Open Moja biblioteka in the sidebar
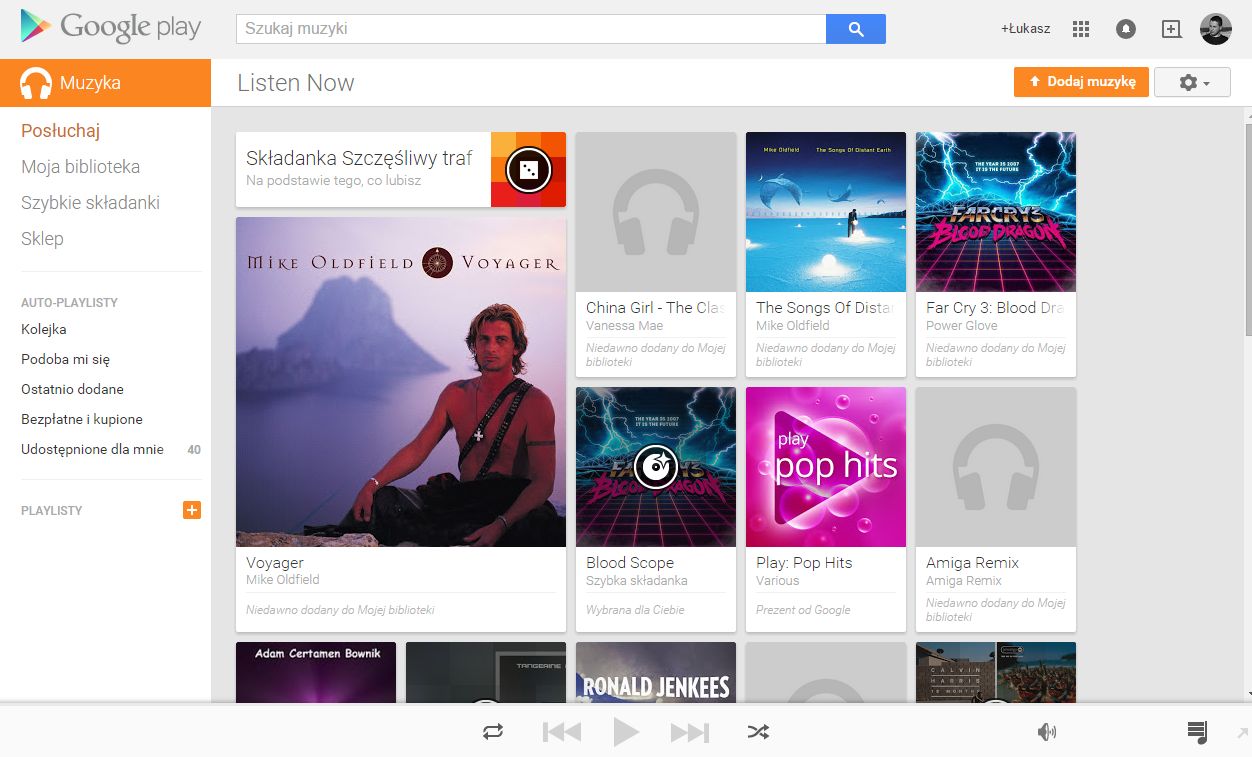 (81, 167)
